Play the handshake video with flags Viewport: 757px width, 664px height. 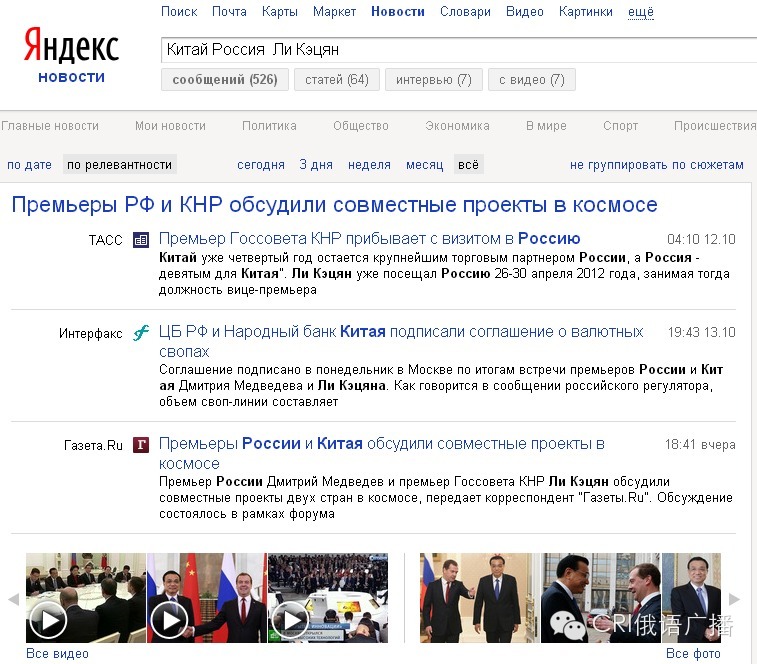pyautogui.click(x=207, y=598)
